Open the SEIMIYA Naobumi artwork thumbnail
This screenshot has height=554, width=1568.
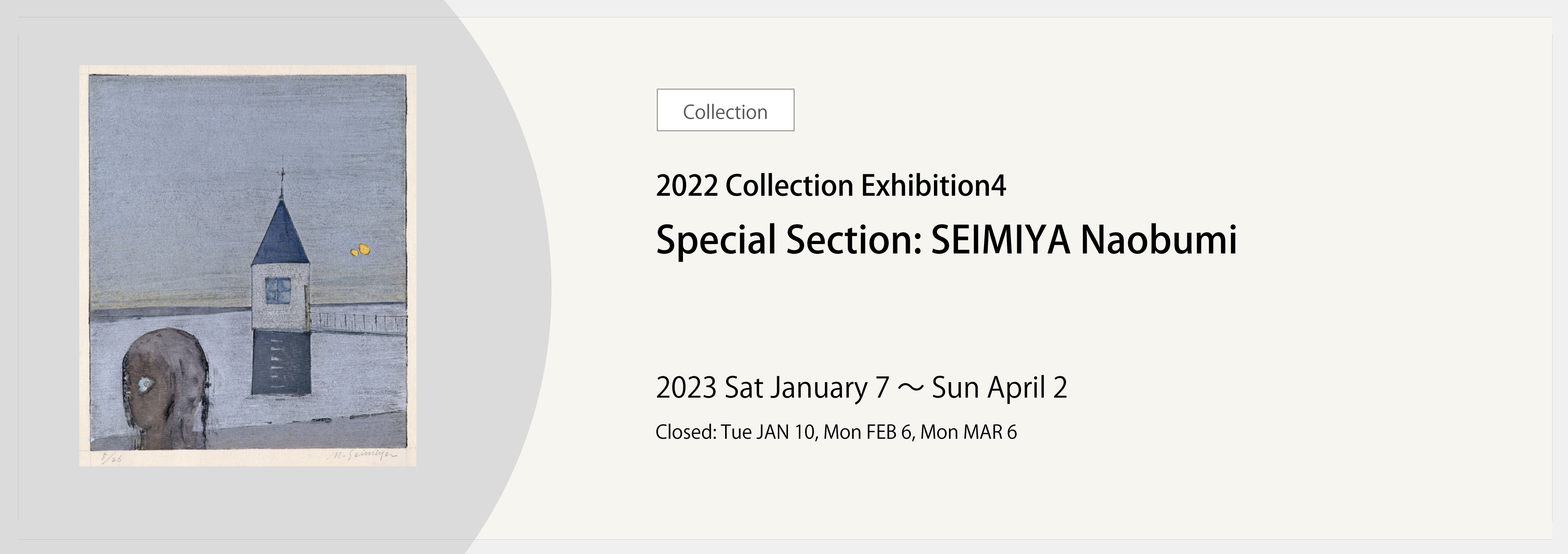[248, 266]
